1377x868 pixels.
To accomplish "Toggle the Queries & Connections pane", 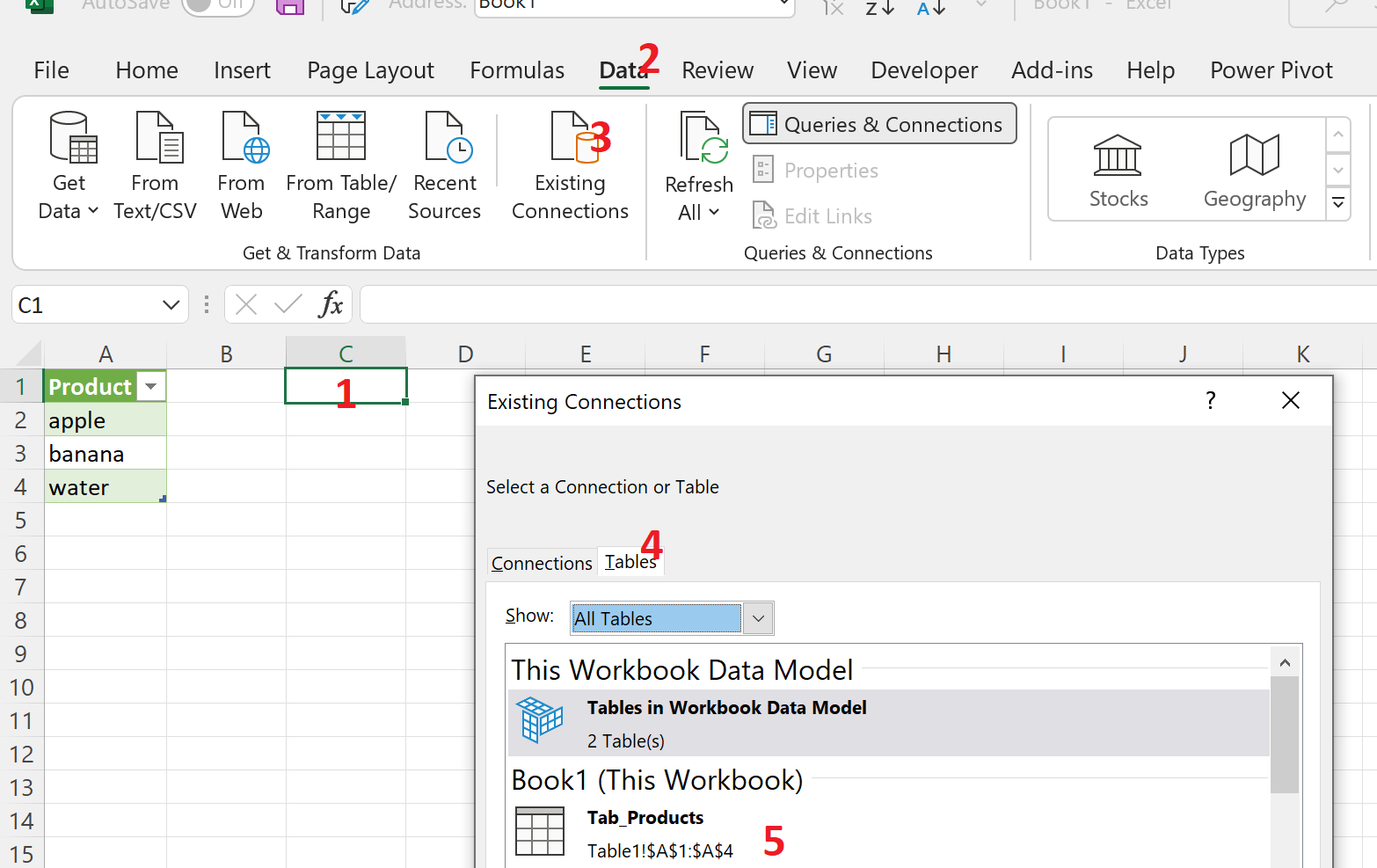I will [x=879, y=124].
